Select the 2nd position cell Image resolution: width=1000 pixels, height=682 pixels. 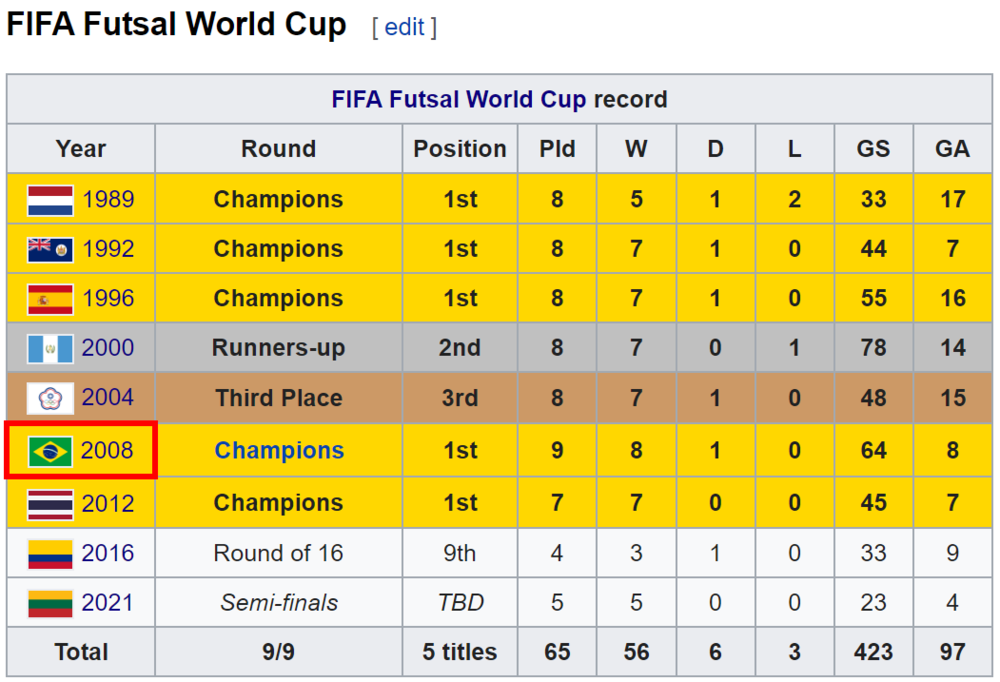point(460,348)
